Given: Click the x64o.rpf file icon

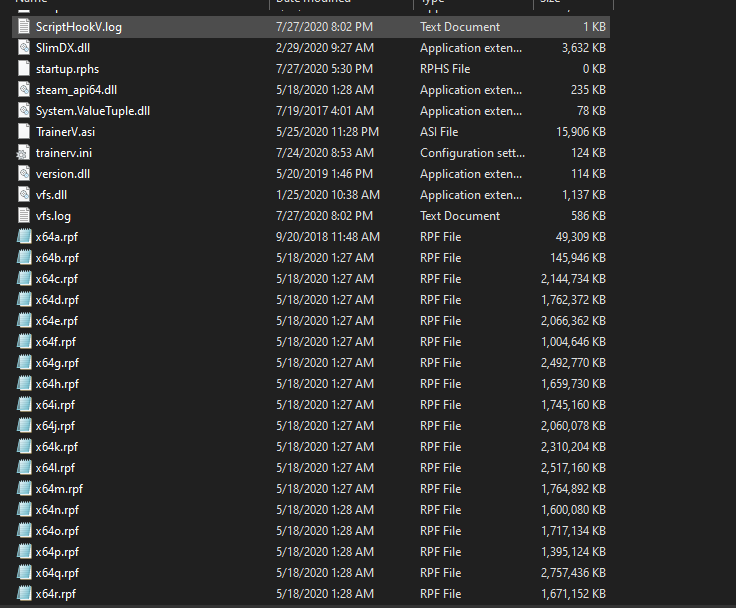Looking at the screenshot, I should click(25, 531).
